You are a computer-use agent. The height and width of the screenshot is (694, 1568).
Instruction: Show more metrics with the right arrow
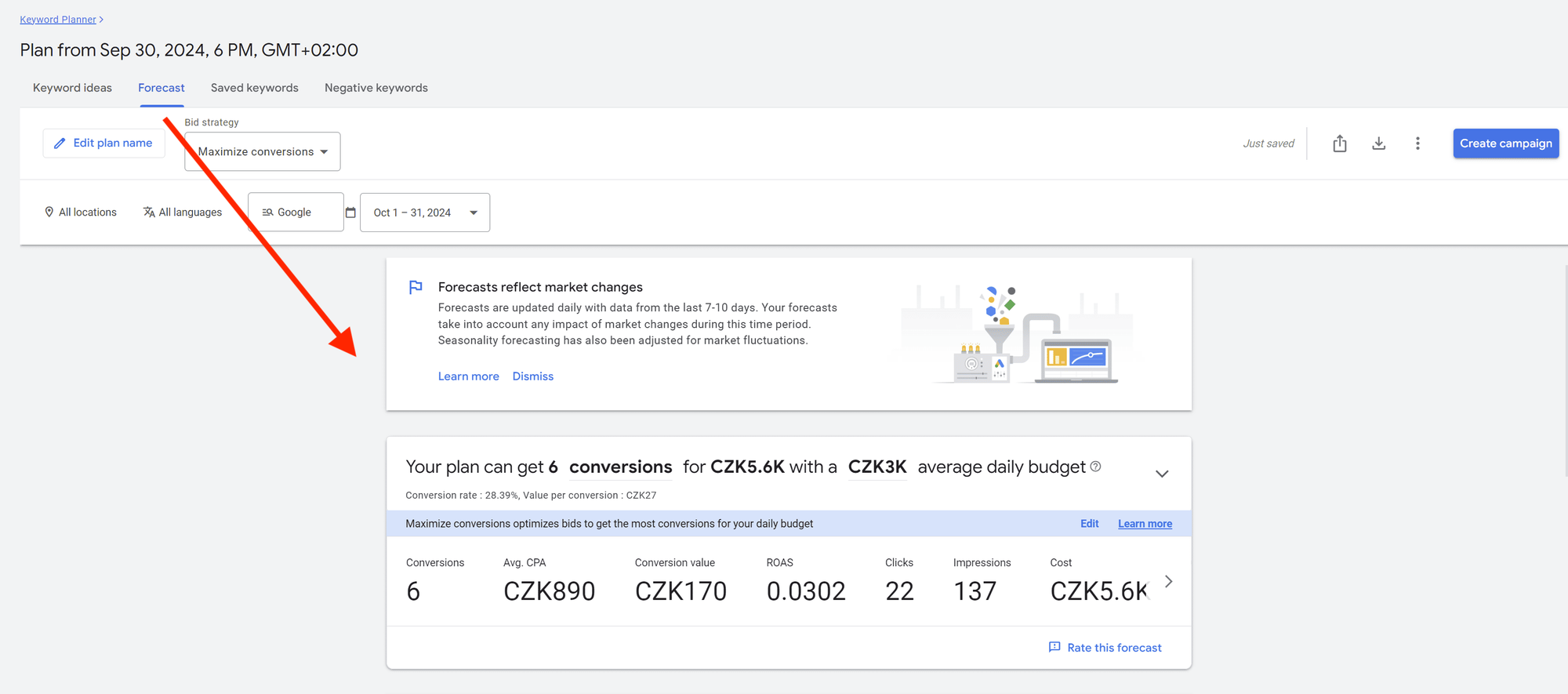[x=1168, y=581]
